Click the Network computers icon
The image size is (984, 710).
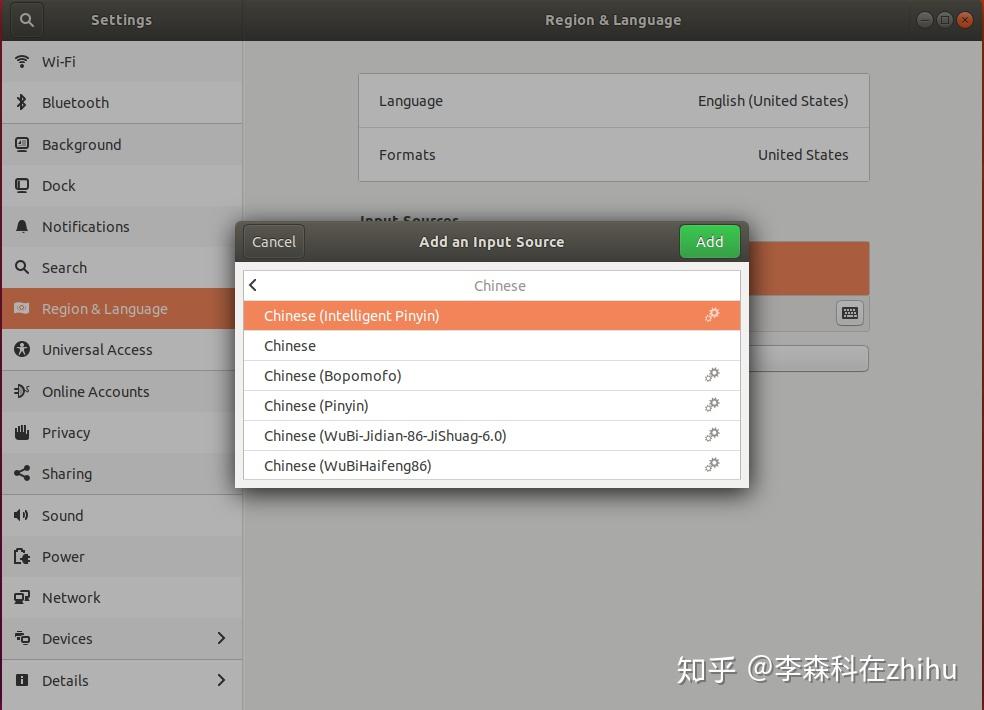22,597
